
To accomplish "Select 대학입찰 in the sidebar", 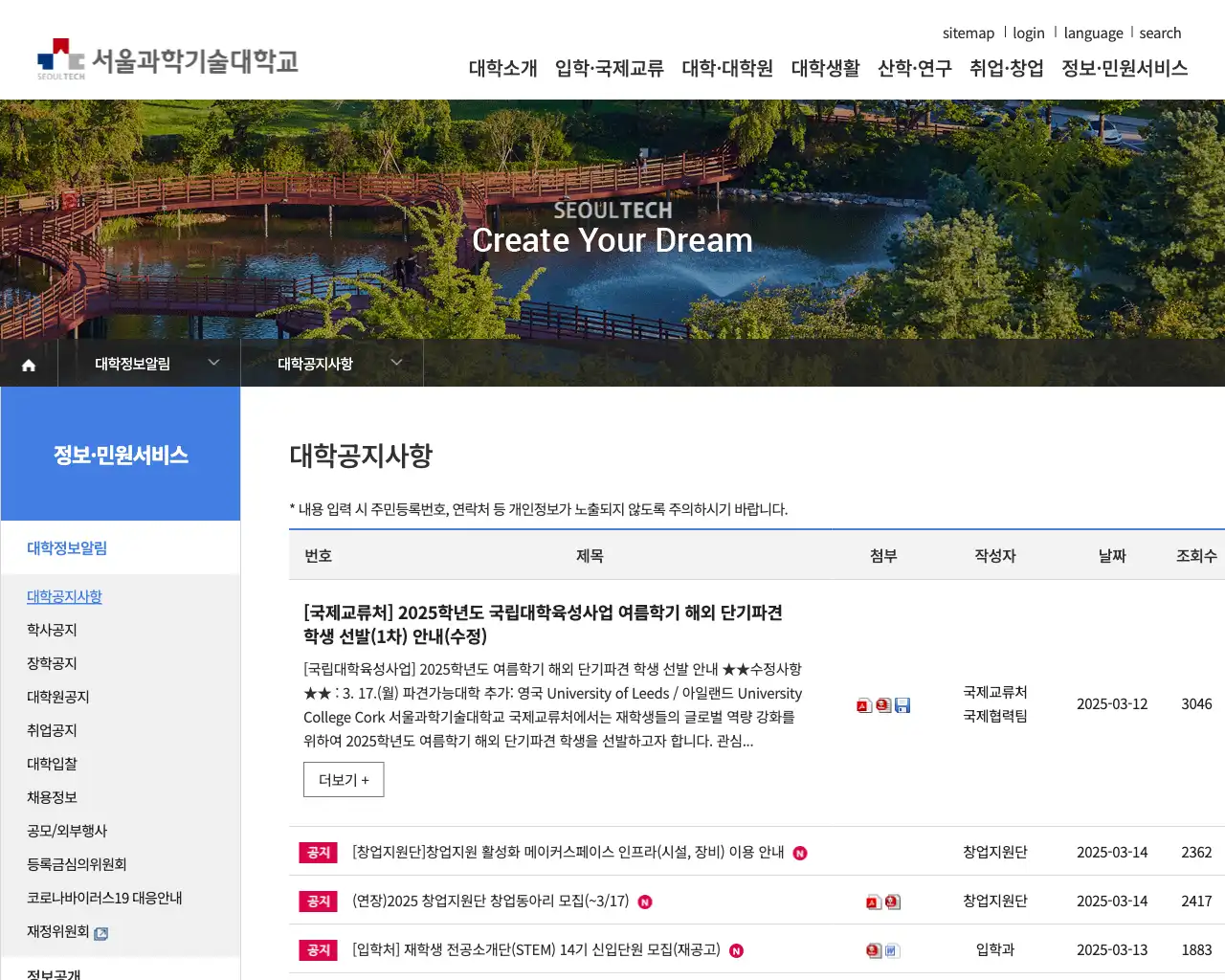I will pyautogui.click(x=52, y=764).
